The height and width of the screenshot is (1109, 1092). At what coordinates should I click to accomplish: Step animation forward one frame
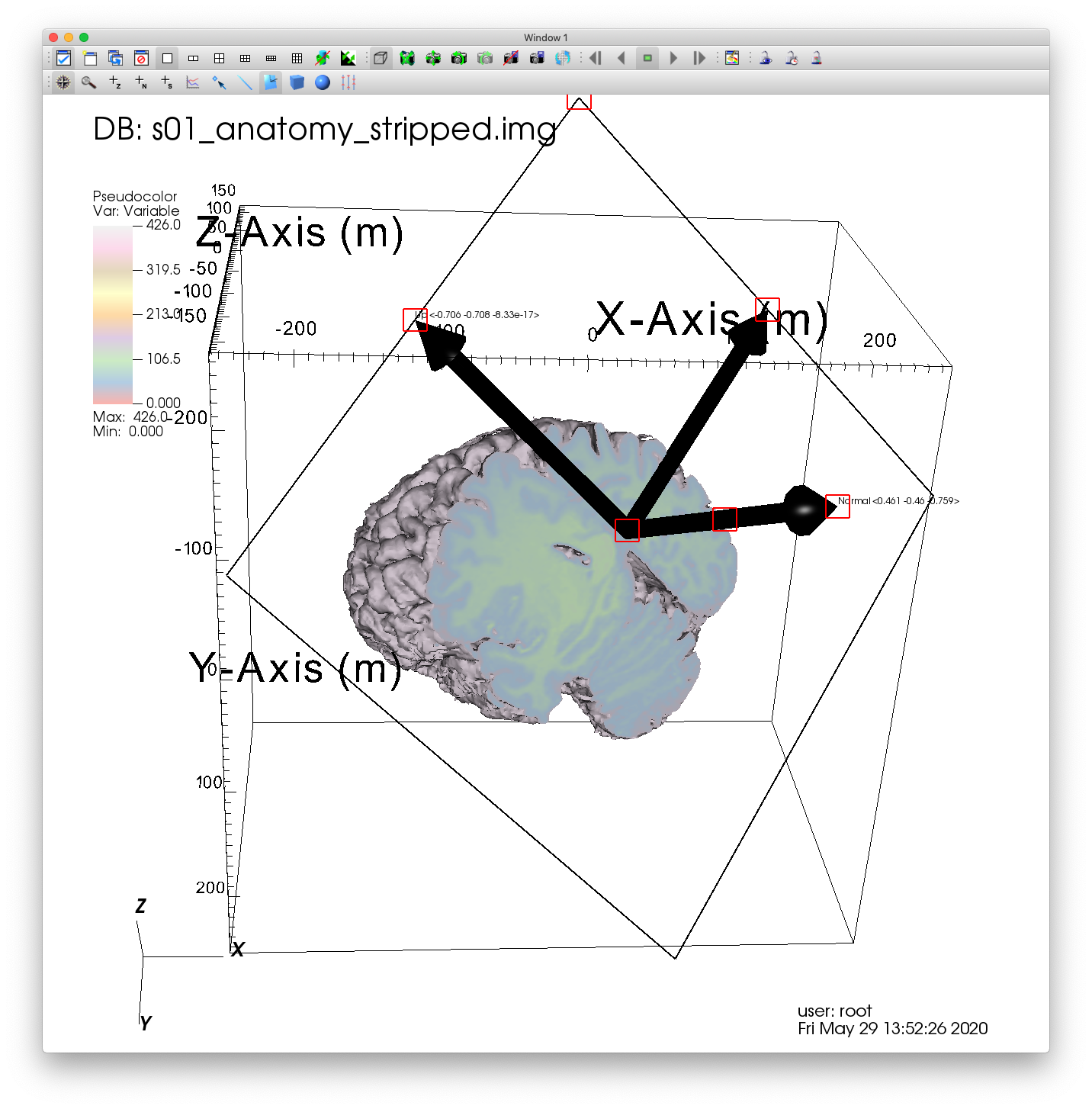point(699,59)
